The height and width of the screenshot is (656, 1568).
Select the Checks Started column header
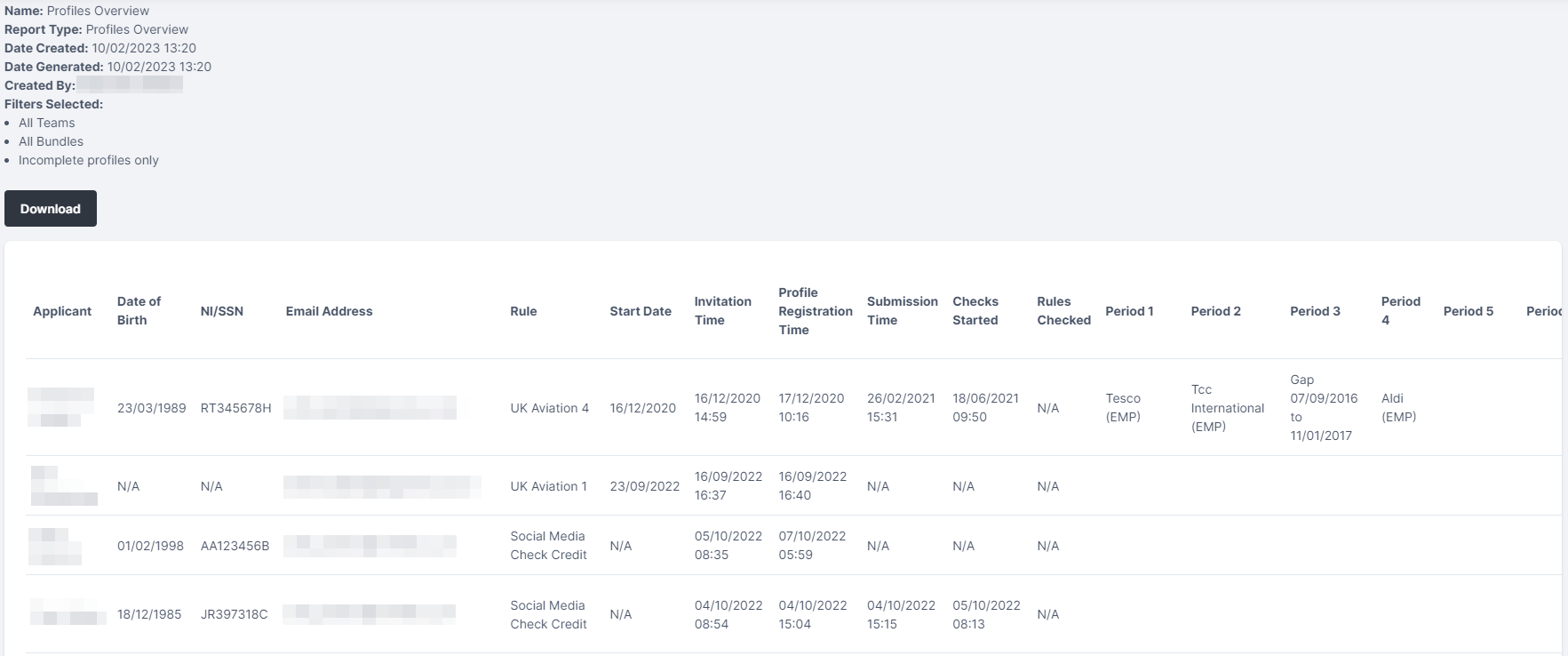pyautogui.click(x=975, y=311)
